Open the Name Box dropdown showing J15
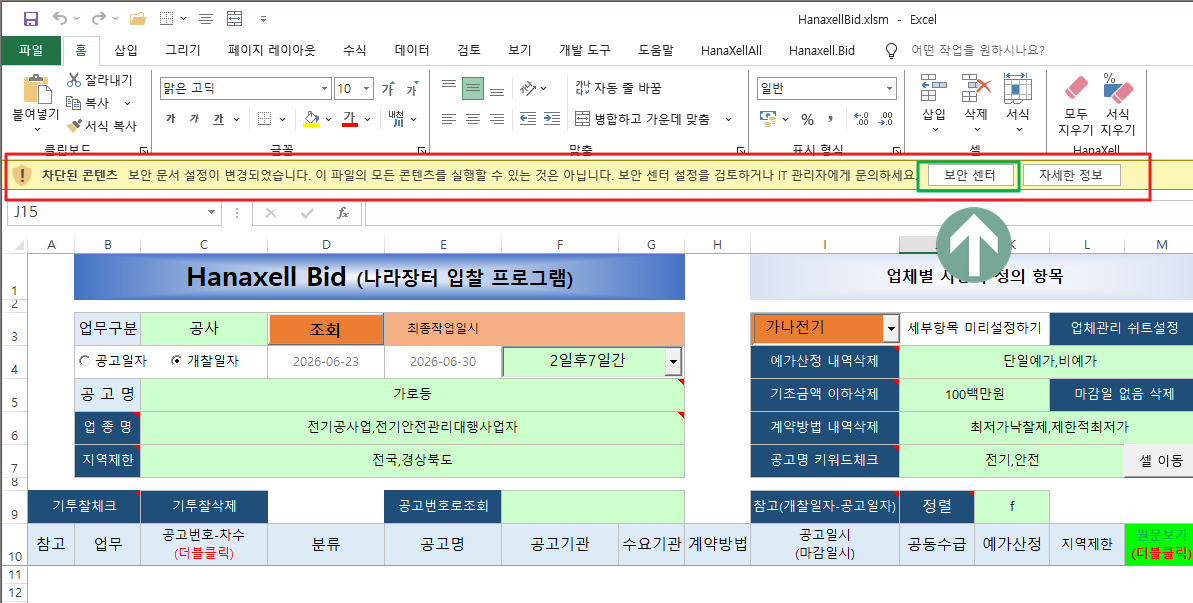 pos(211,213)
